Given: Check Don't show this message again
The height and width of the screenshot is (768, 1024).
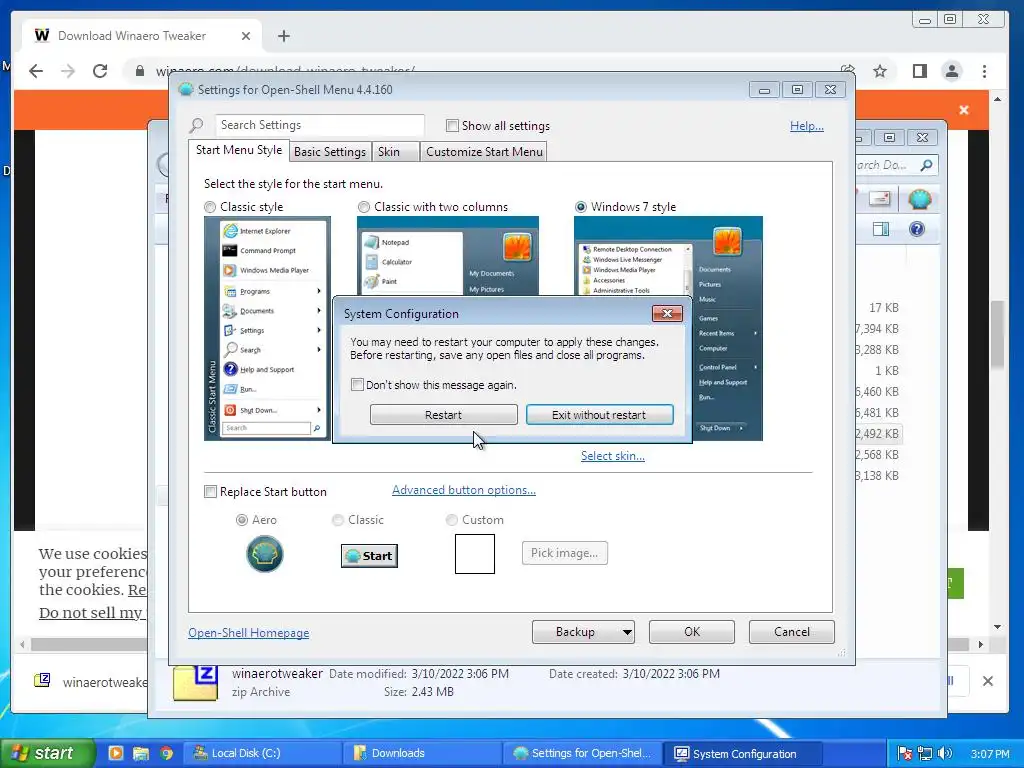Looking at the screenshot, I should click(357, 385).
